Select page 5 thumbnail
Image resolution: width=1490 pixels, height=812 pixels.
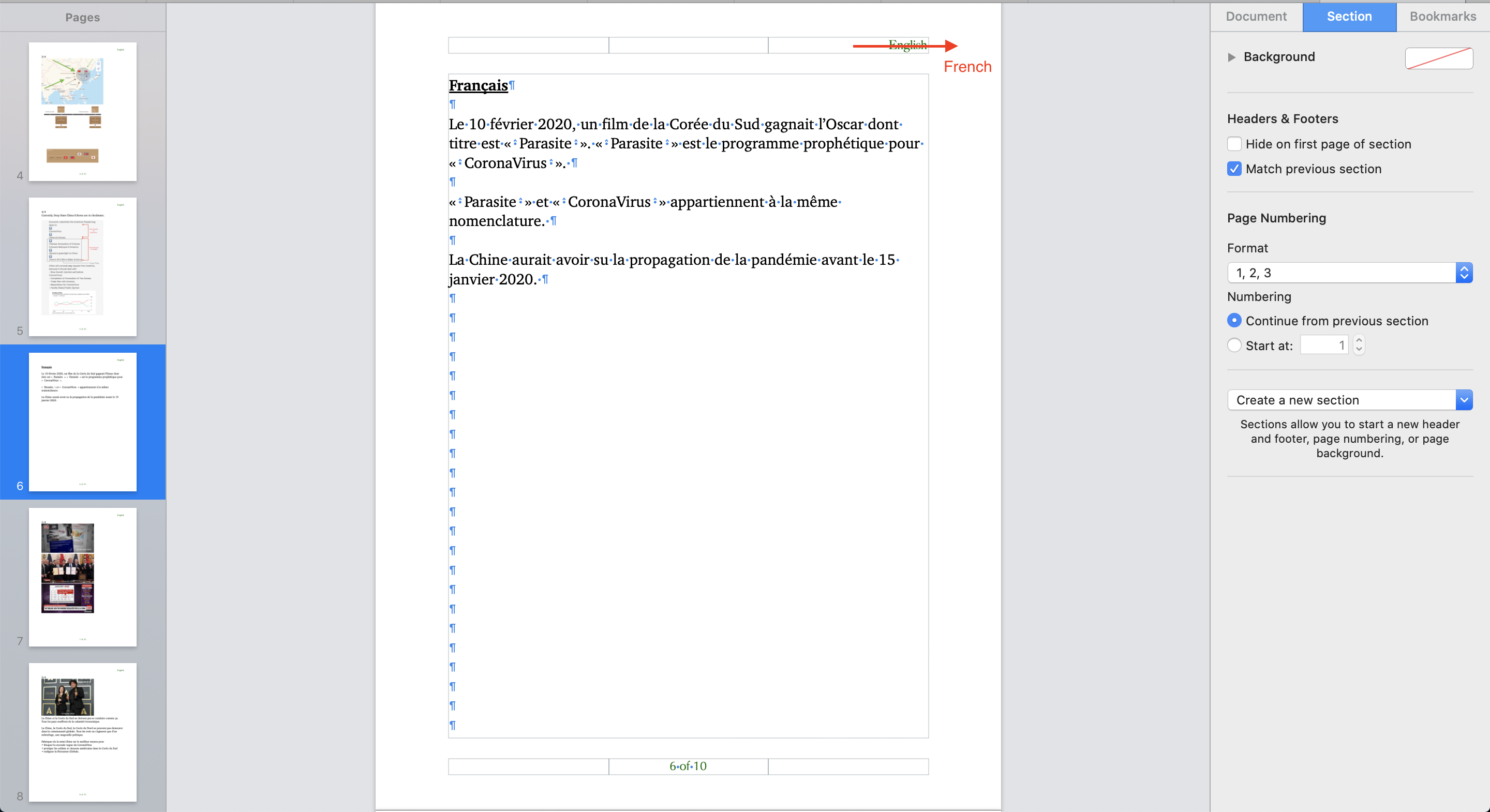coord(83,267)
